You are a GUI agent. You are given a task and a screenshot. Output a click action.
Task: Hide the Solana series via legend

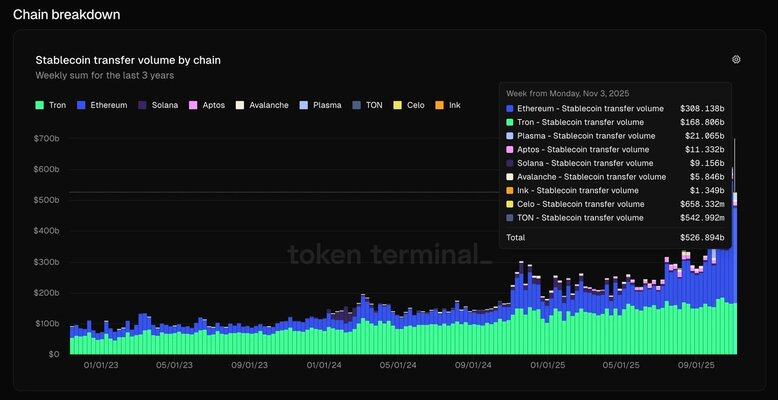(158, 105)
